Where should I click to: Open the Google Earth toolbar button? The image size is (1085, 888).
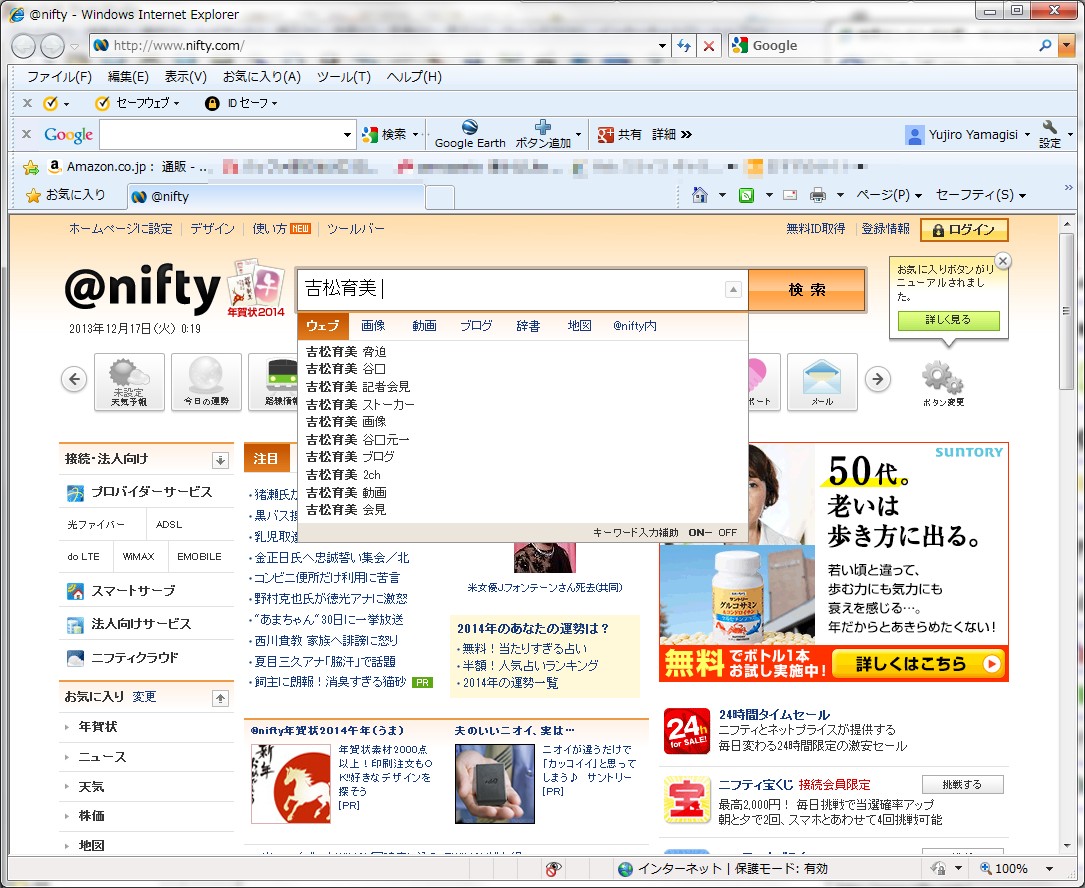pyautogui.click(x=470, y=134)
